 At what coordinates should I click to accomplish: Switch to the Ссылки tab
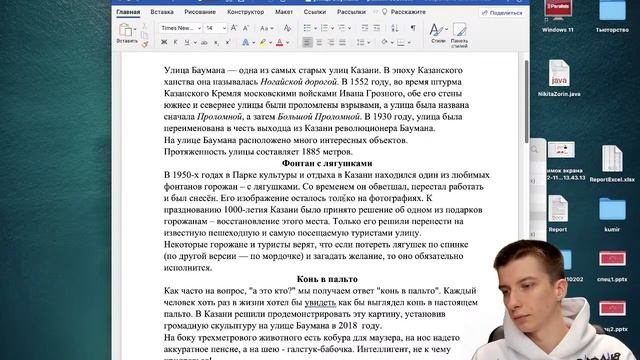click(315, 12)
